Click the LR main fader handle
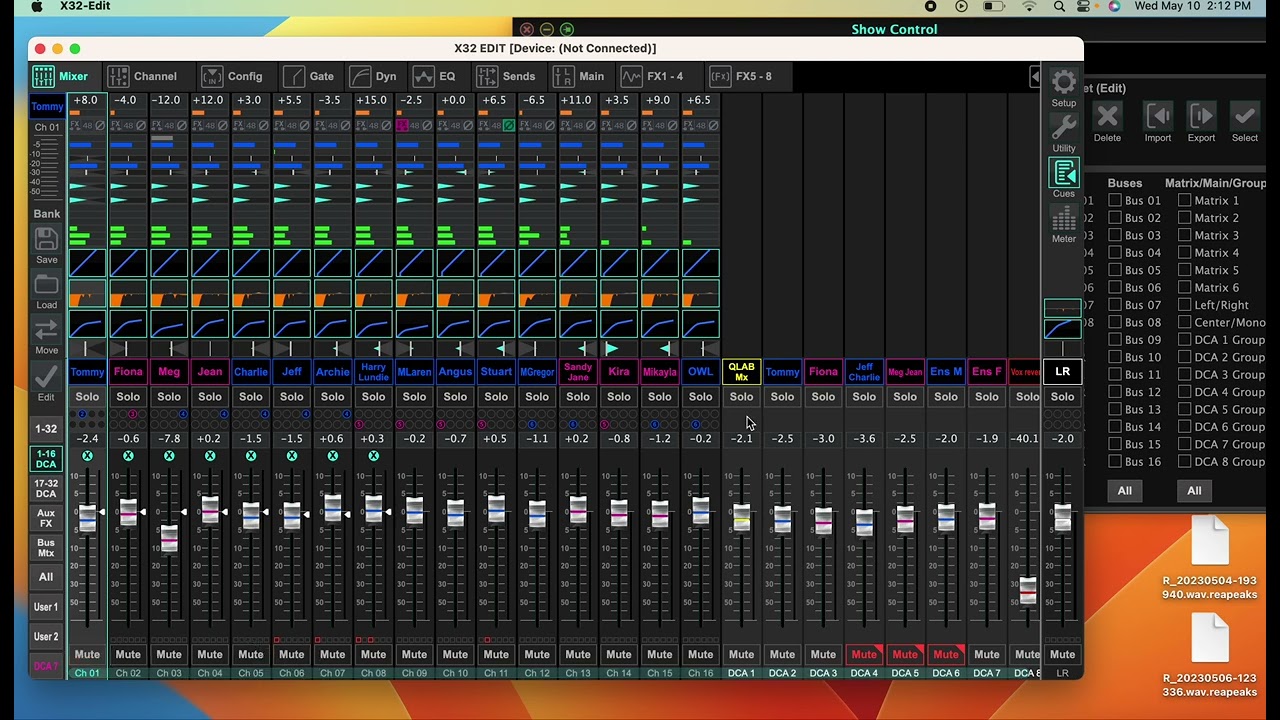Image resolution: width=1280 pixels, height=720 pixels. [x=1062, y=517]
